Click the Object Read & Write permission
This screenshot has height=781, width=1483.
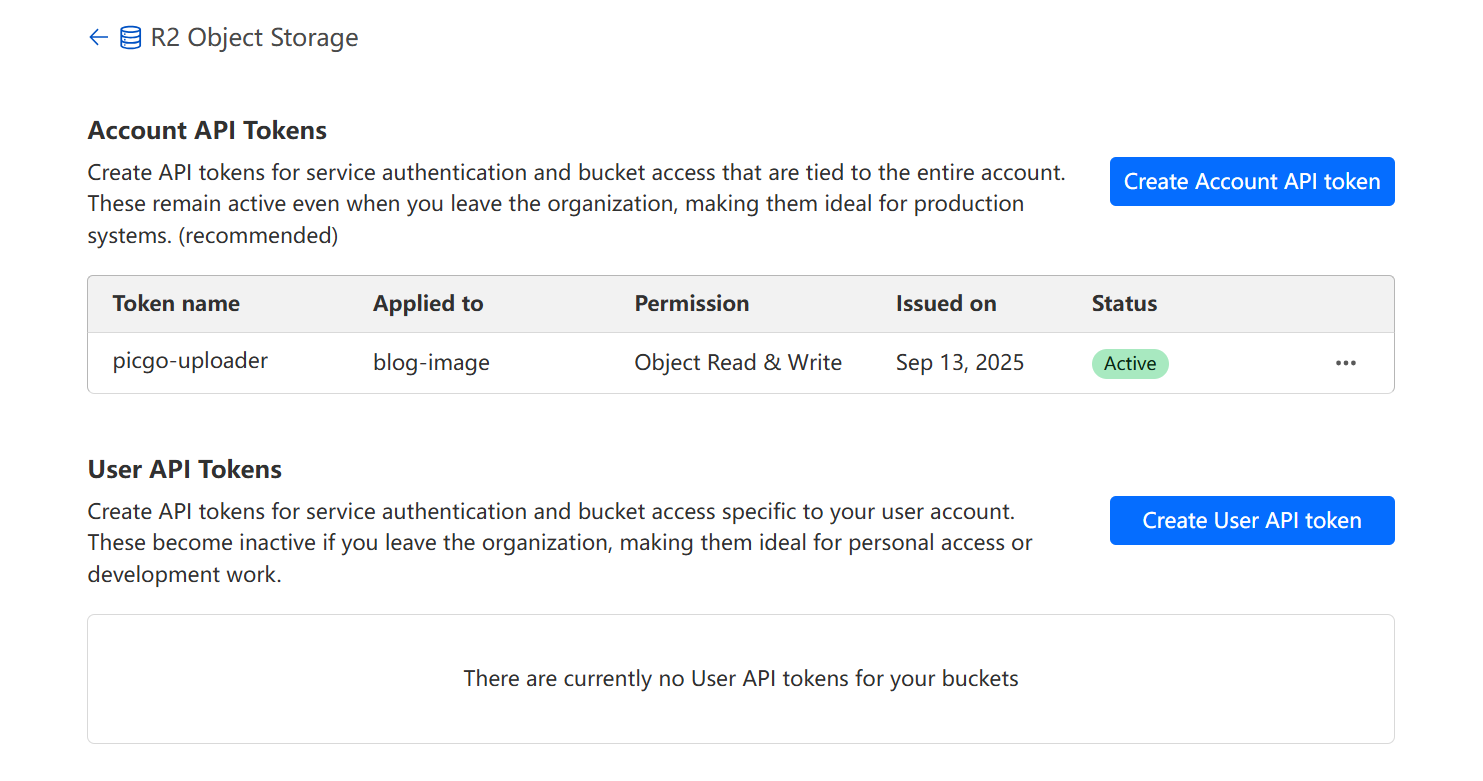738,363
